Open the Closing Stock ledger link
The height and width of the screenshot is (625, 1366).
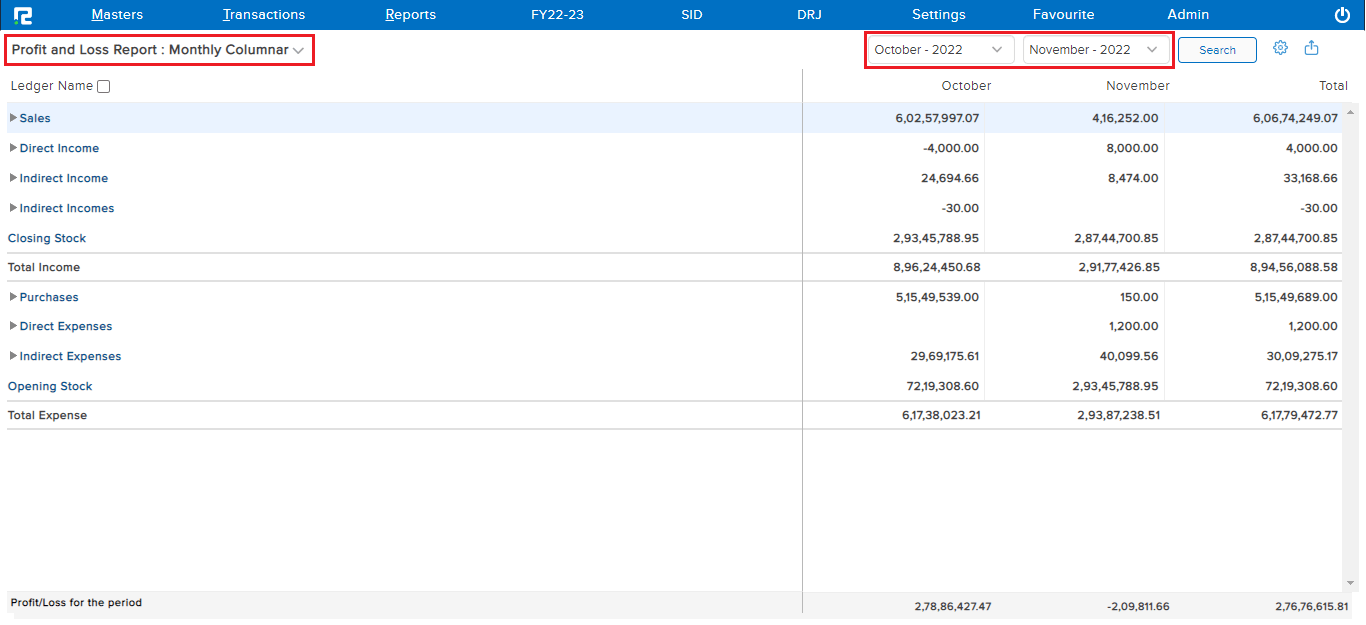tap(47, 238)
